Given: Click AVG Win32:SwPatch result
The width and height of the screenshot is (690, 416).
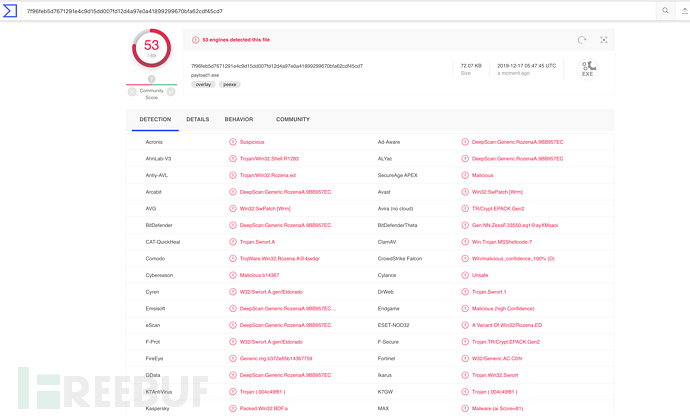Looking at the screenshot, I should point(265,209).
